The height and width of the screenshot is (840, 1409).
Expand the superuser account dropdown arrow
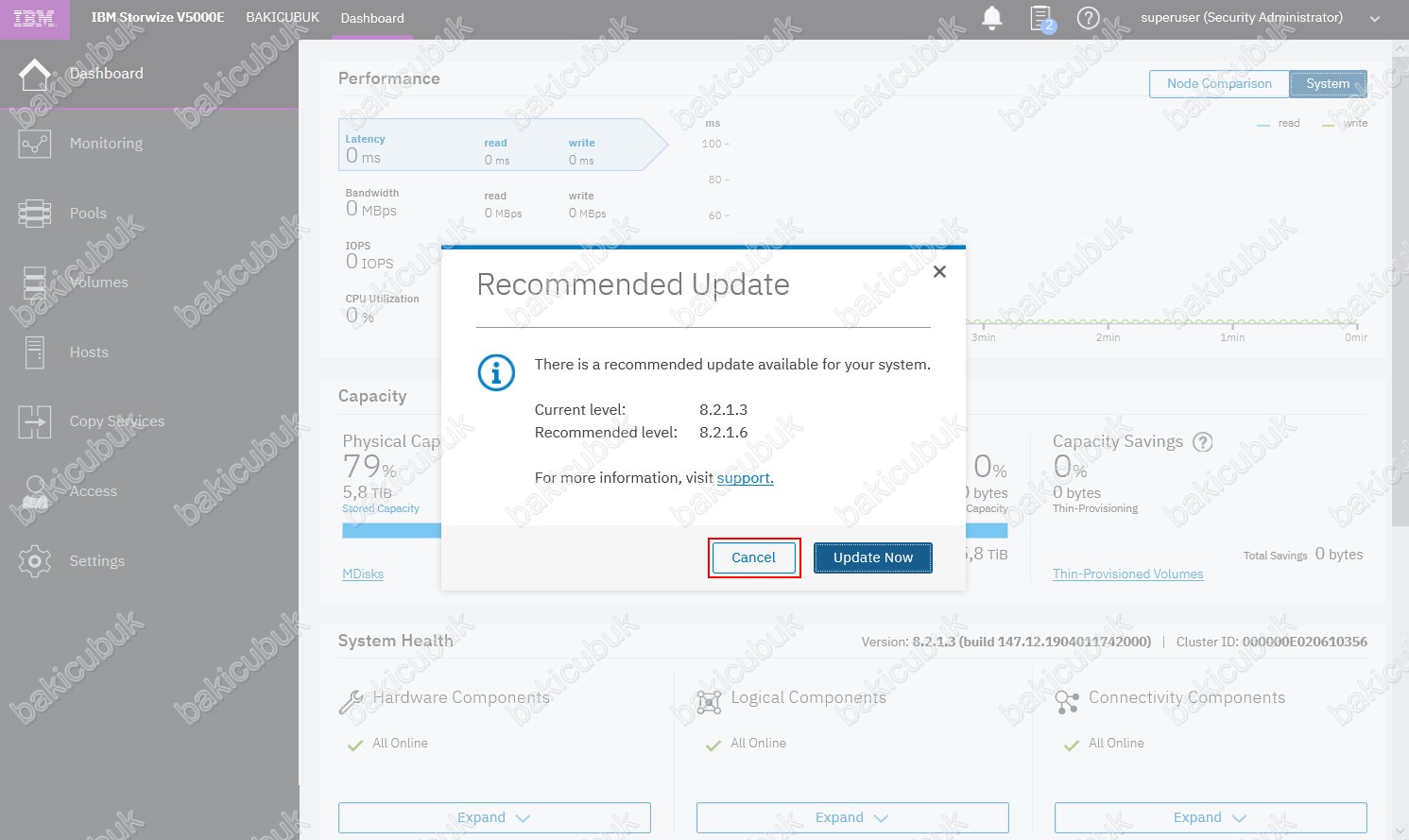click(x=1375, y=18)
